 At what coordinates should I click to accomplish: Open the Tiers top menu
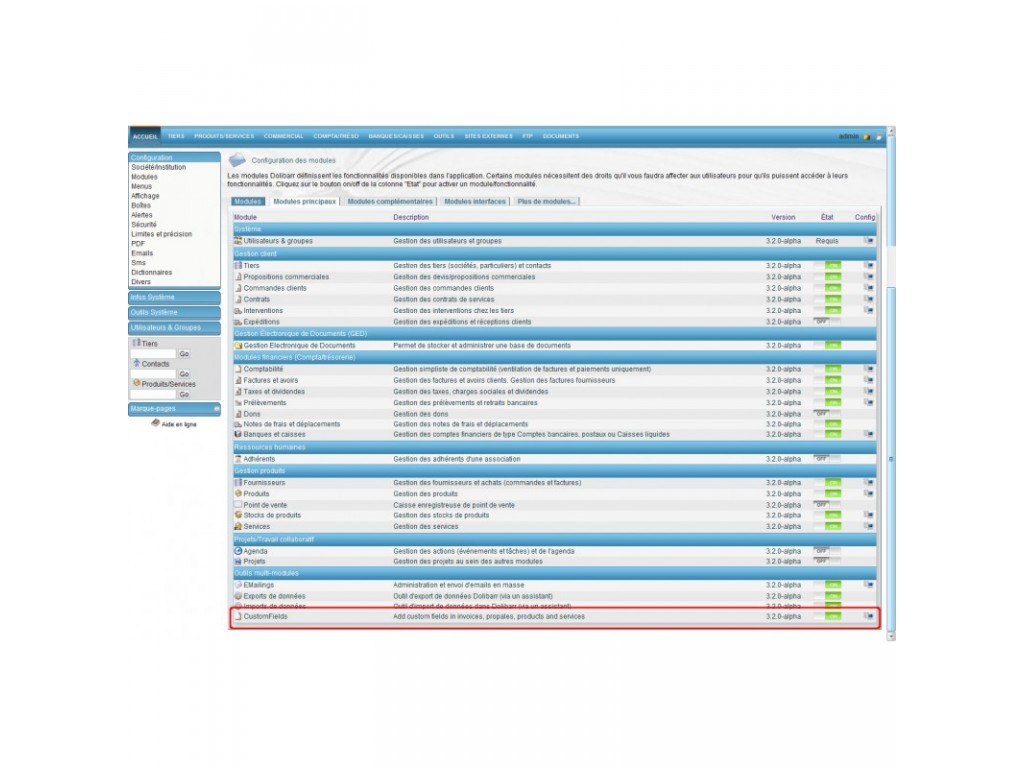click(x=176, y=136)
